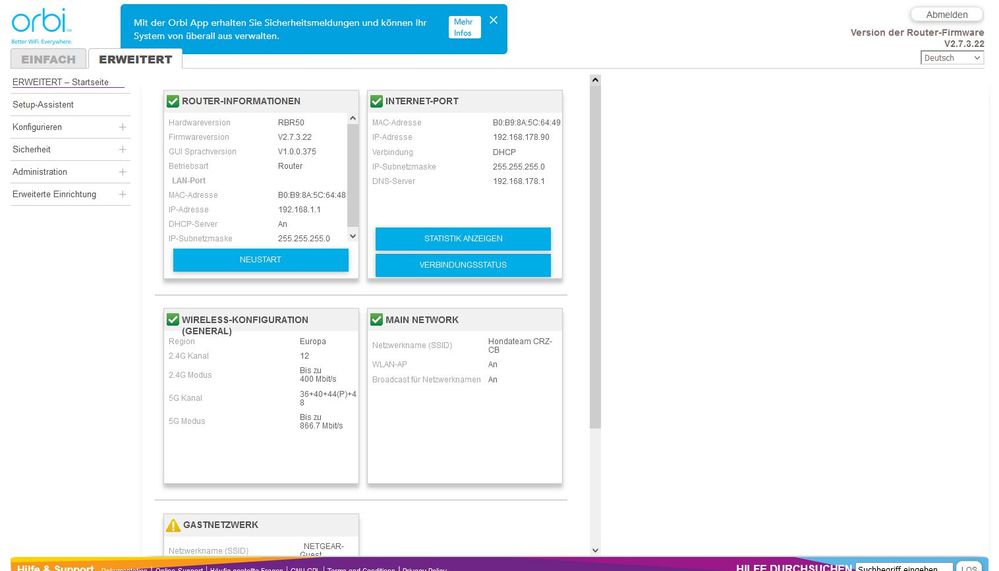This screenshot has height=571, width=999.
Task: Click the Internet-Port green check icon
Action: (377, 101)
